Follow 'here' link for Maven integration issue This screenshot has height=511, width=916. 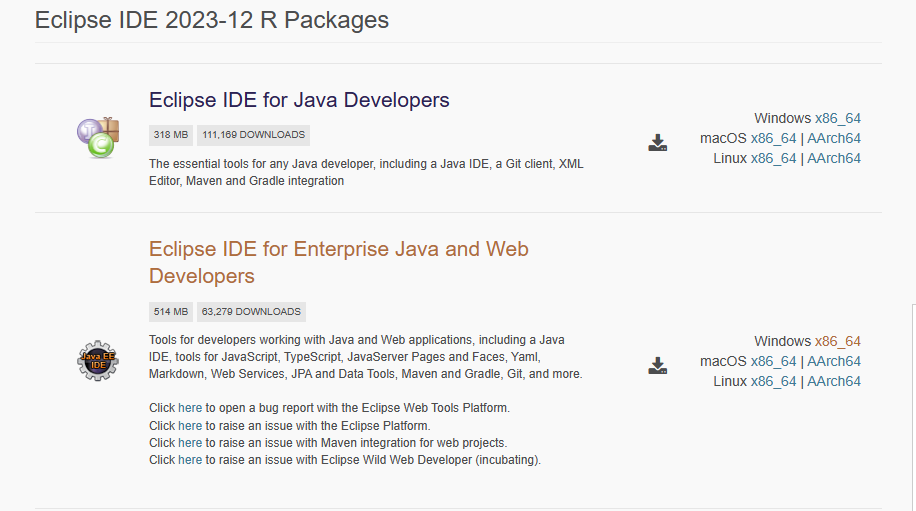coord(190,442)
